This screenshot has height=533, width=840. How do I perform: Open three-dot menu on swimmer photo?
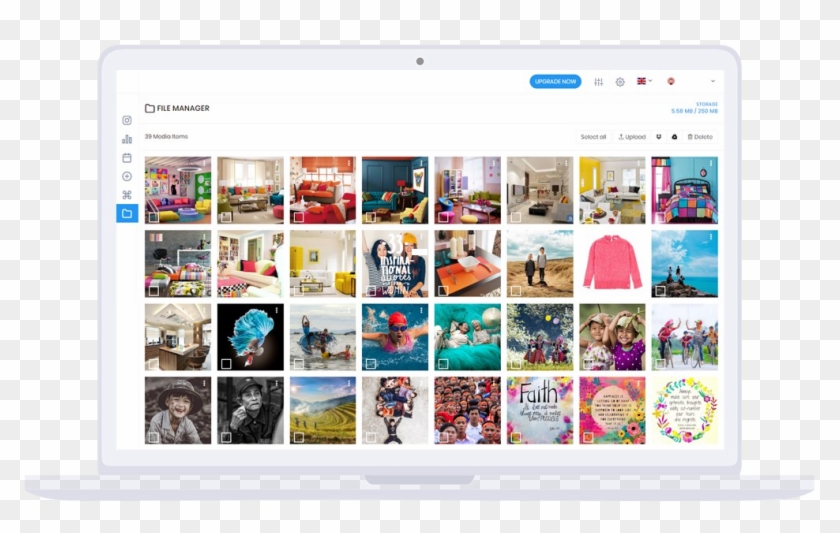tap(421, 310)
